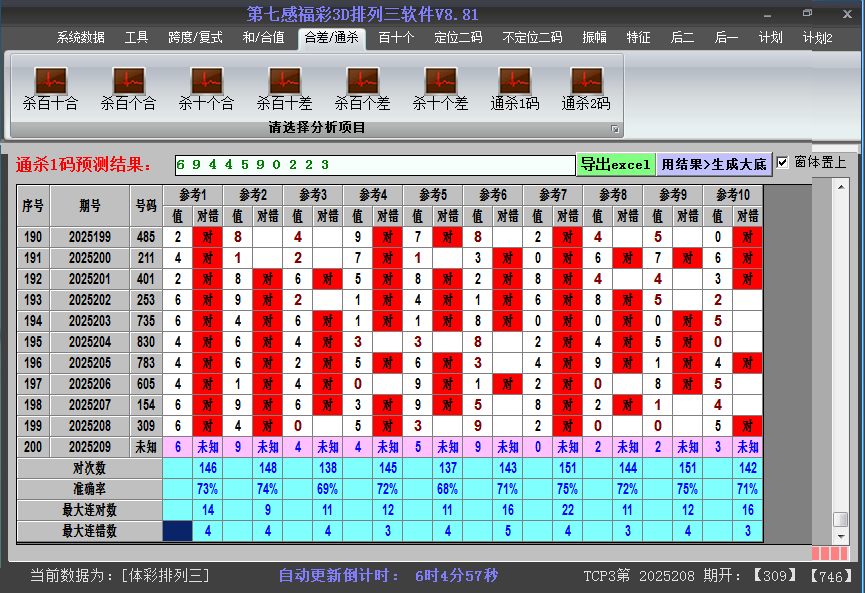Click the table scrollbar down arrow

(x=841, y=536)
